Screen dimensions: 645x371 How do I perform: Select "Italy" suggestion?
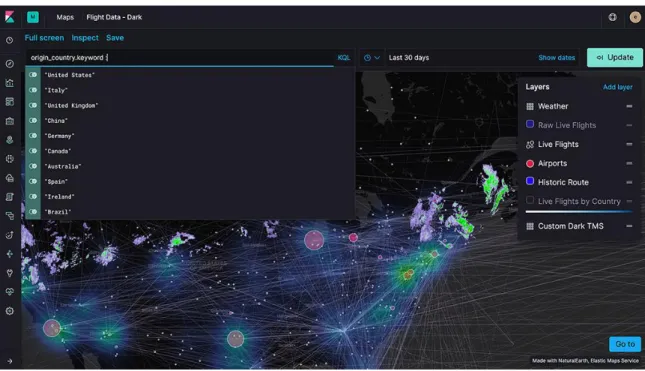190,90
